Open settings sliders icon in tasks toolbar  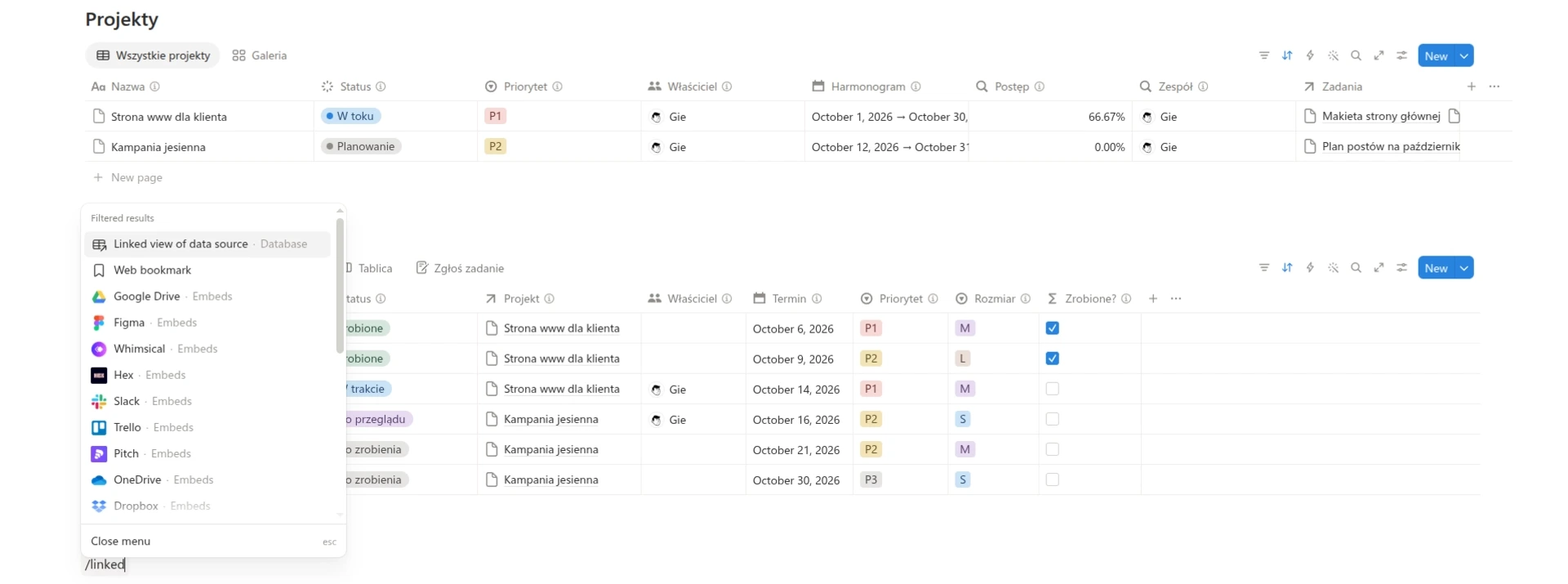(1401, 268)
